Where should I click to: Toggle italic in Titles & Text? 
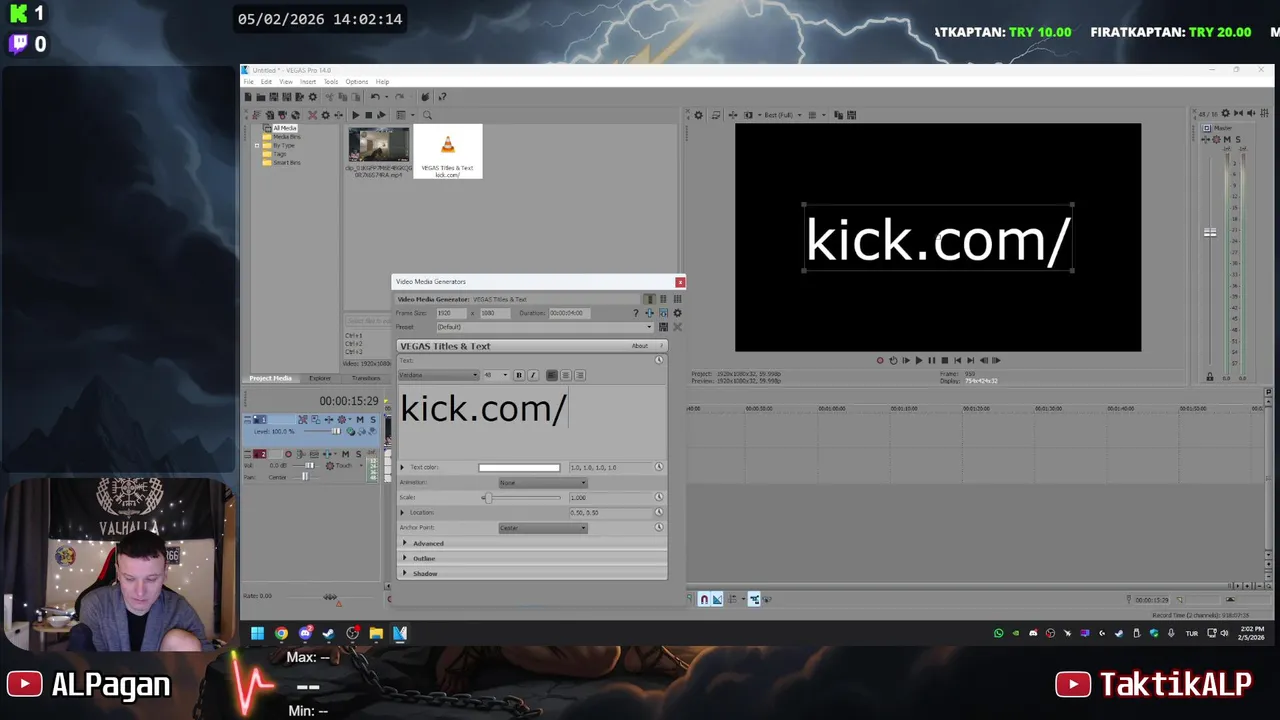tap(533, 375)
